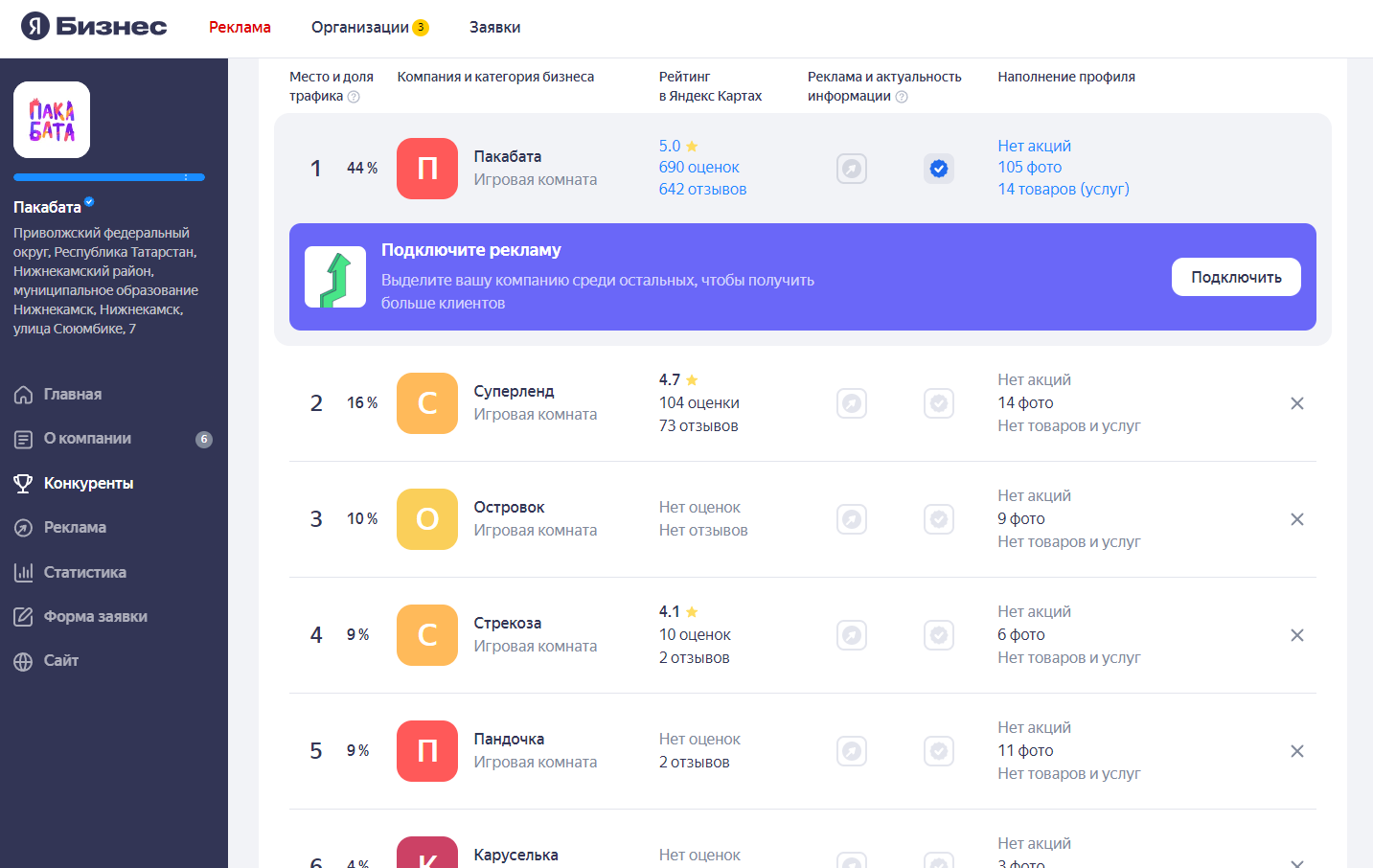Click the Каруселька company name
The width and height of the screenshot is (1373, 868).
click(515, 855)
